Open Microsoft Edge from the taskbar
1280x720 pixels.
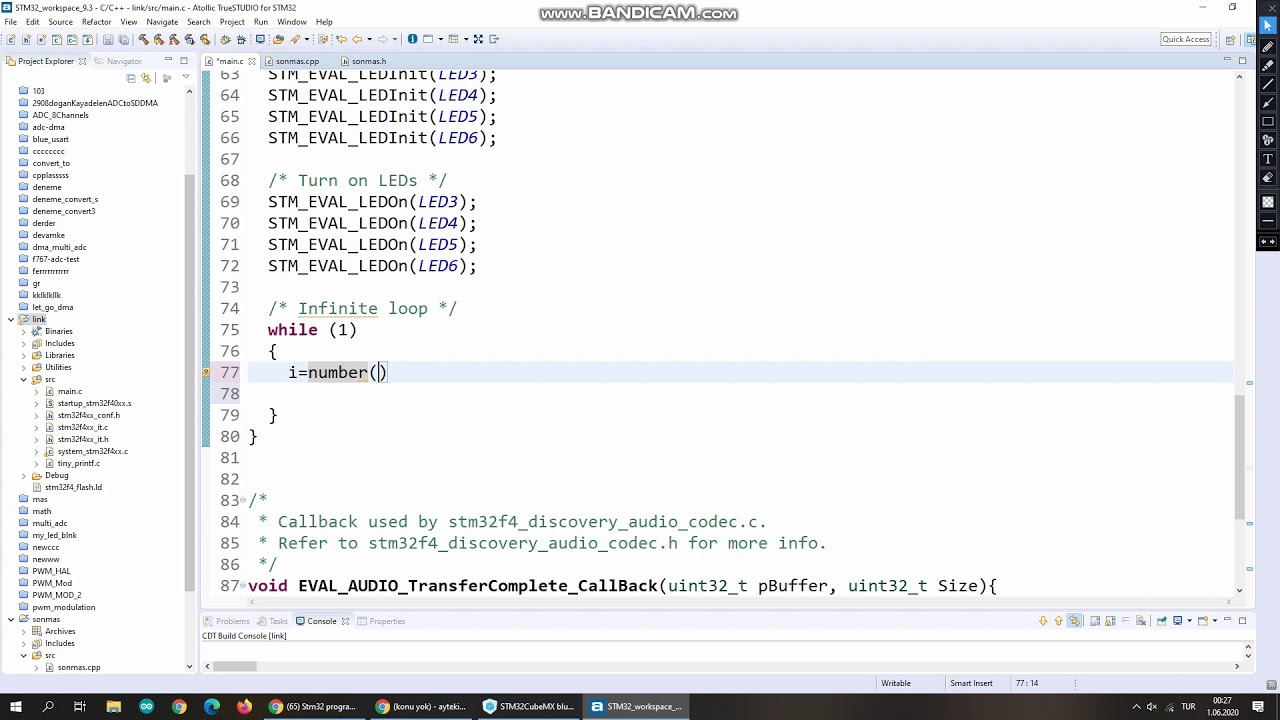point(212,706)
